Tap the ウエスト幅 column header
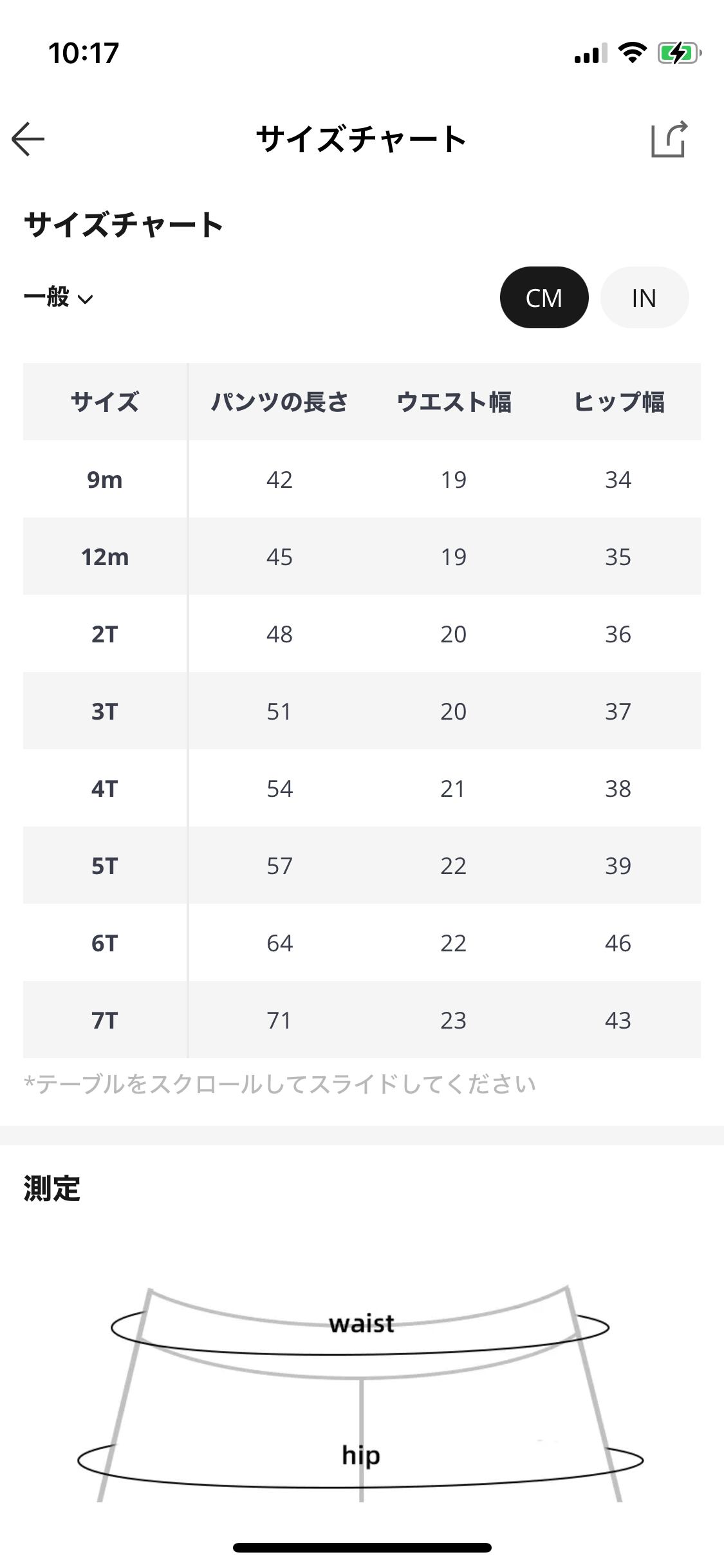This screenshot has height=1568, width=724. tap(454, 402)
